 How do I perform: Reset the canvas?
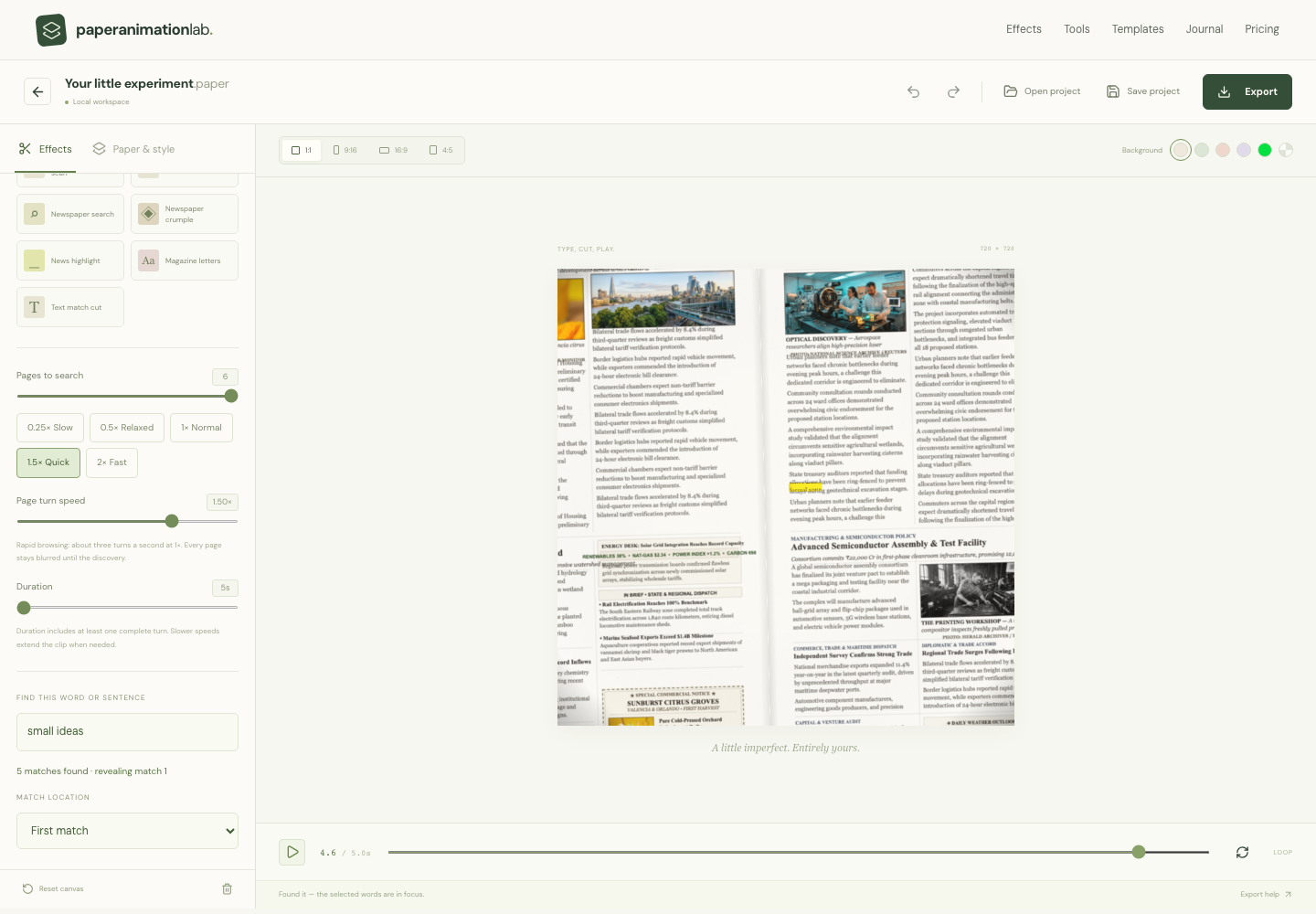click(x=53, y=888)
